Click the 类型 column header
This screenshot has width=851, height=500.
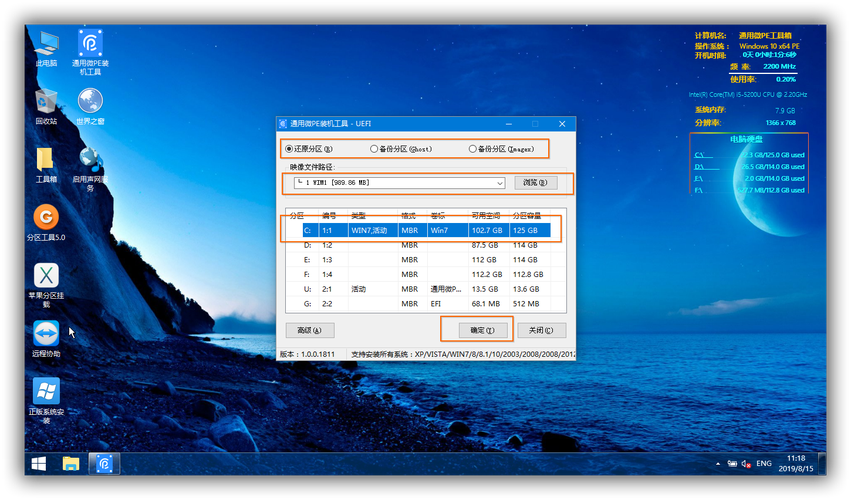(358, 216)
